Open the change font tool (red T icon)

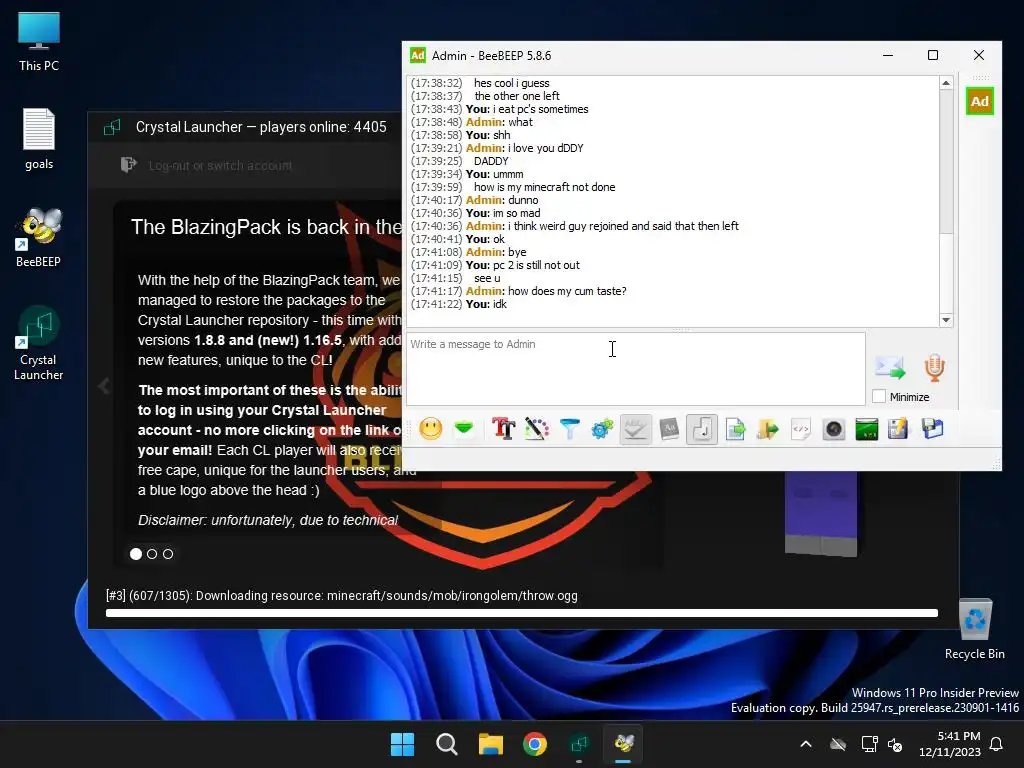(x=504, y=429)
